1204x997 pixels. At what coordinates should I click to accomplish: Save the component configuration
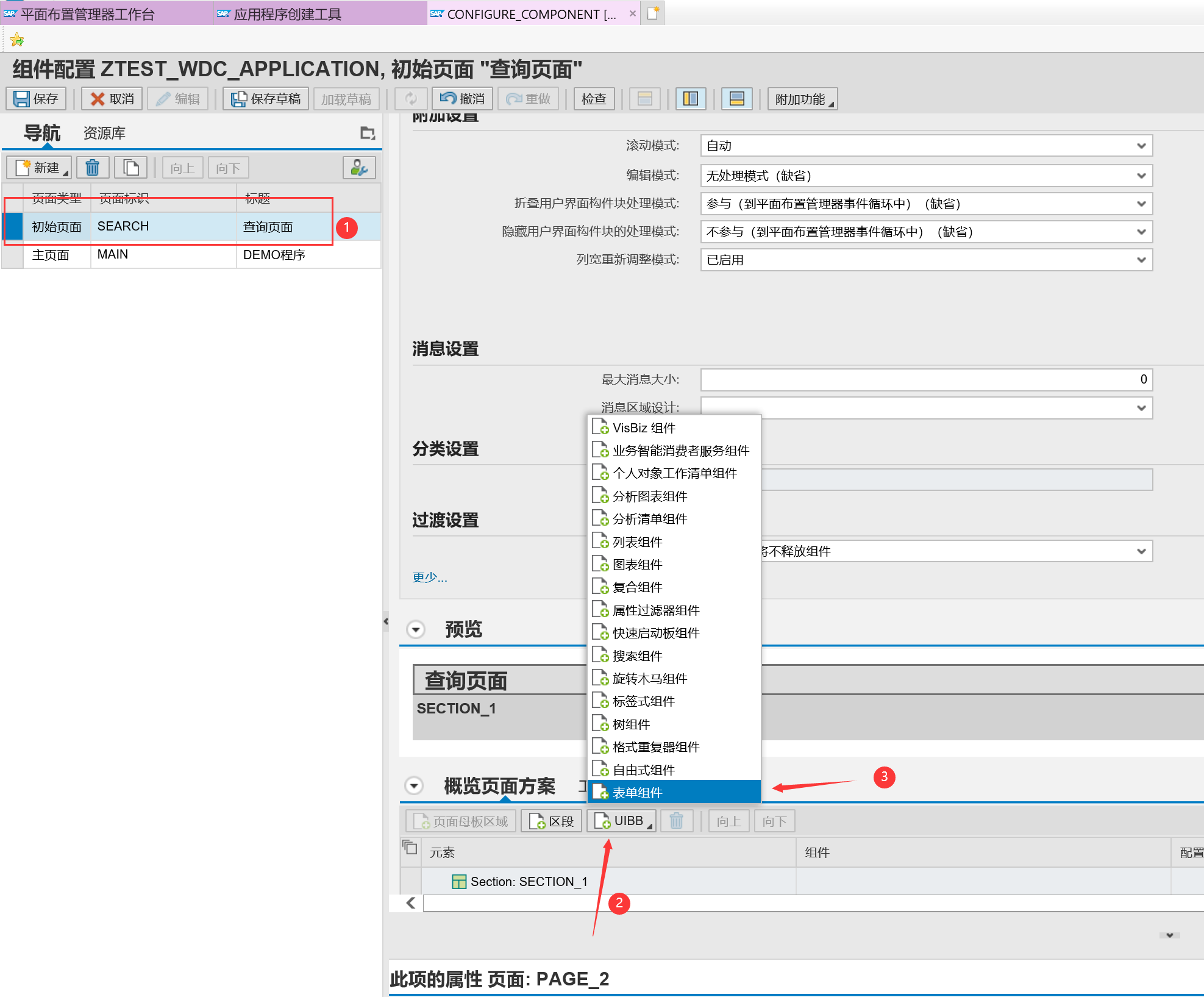pyautogui.click(x=35, y=98)
